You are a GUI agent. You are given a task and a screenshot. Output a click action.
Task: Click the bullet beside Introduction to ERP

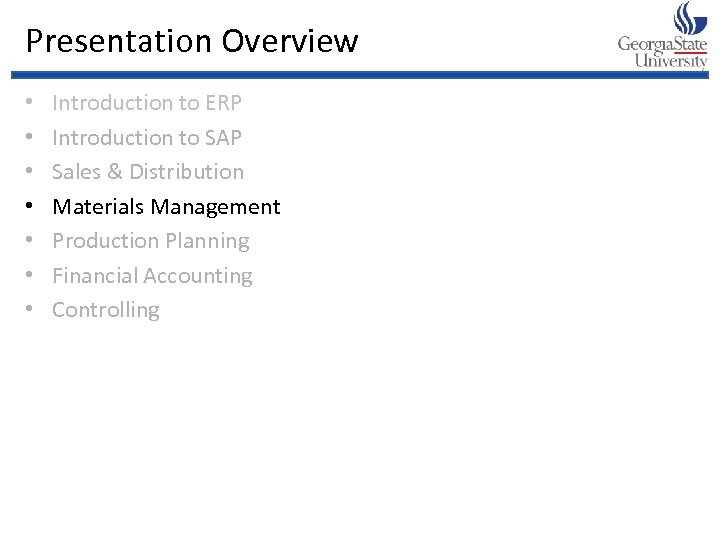tap(31, 103)
